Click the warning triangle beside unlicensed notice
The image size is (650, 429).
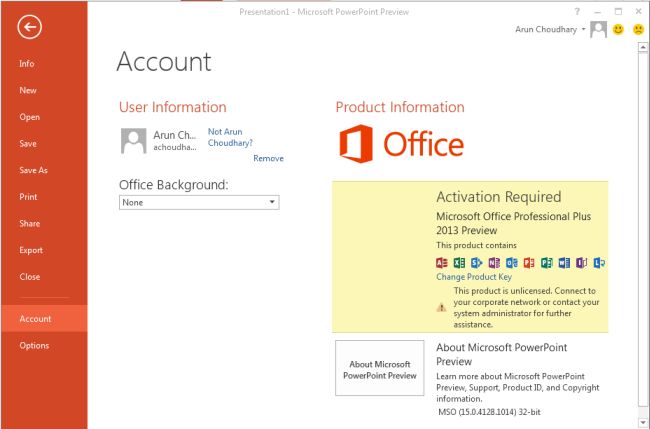pos(441,307)
